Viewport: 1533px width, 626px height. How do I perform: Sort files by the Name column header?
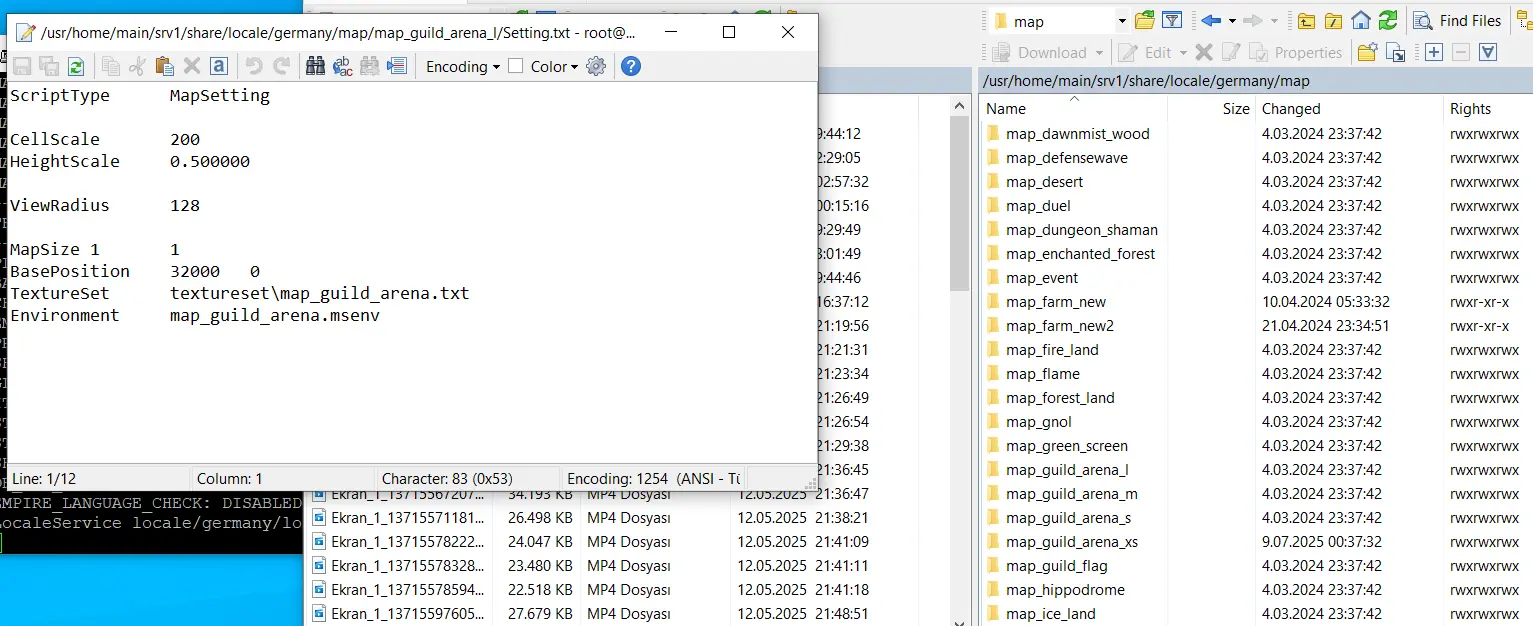1006,109
